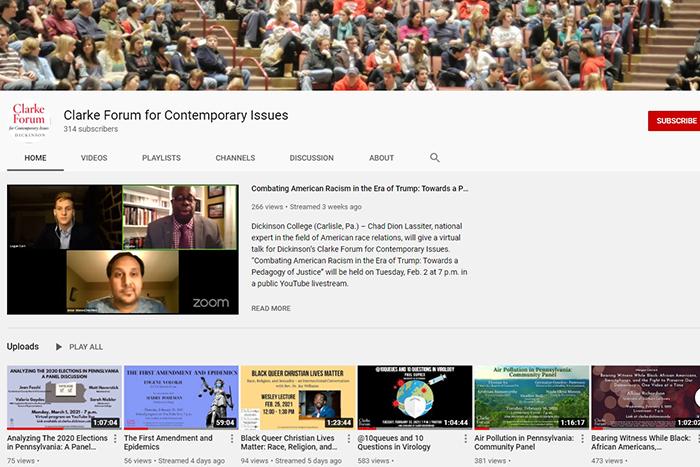Open the Playlists tab
700x467 pixels.
161,158
